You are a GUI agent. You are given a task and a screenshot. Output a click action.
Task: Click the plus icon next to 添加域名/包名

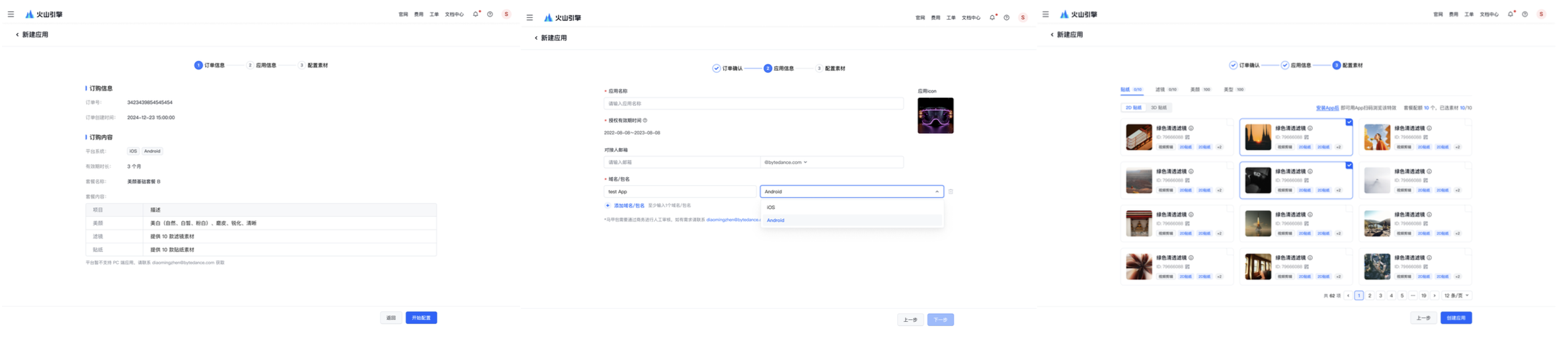click(608, 206)
